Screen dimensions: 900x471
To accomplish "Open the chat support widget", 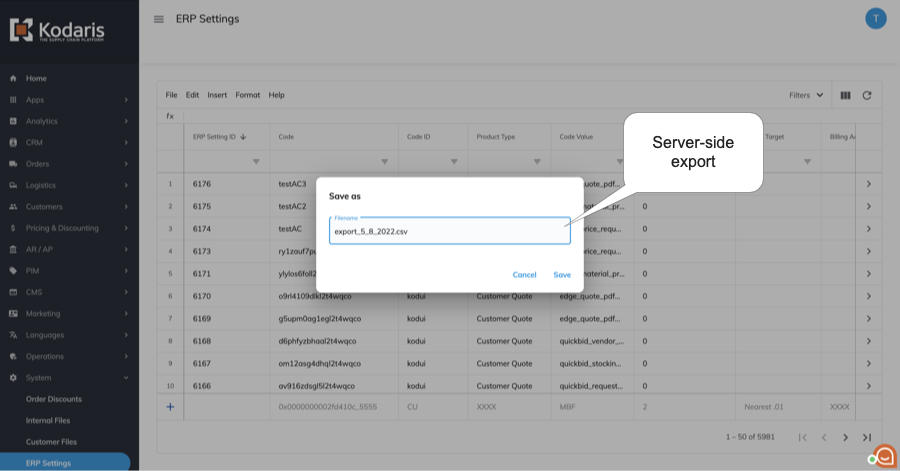I will tap(884, 457).
